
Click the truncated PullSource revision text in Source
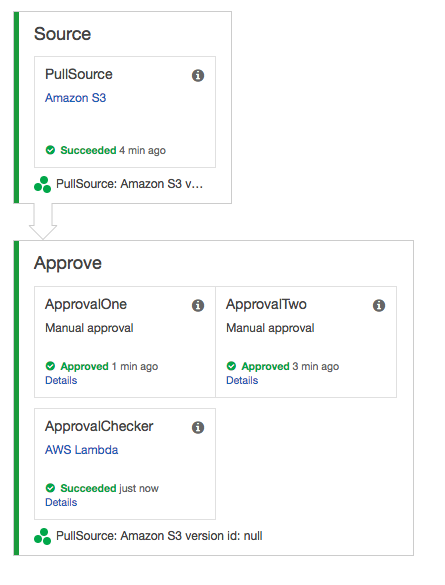[129, 184]
